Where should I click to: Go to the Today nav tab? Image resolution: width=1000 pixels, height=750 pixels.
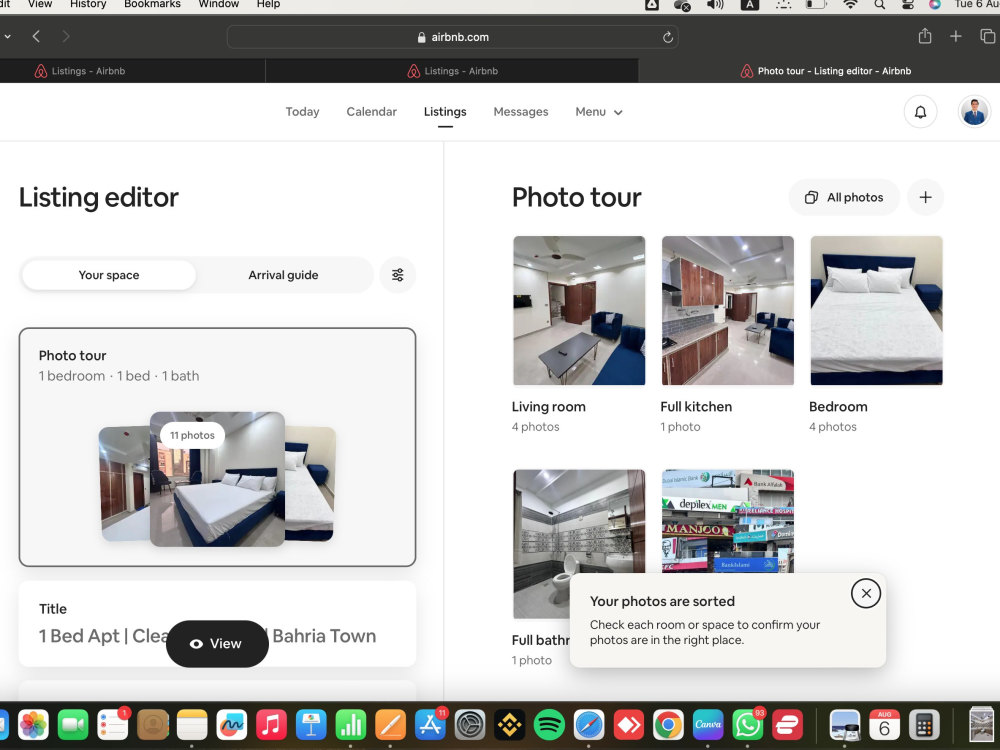point(302,112)
